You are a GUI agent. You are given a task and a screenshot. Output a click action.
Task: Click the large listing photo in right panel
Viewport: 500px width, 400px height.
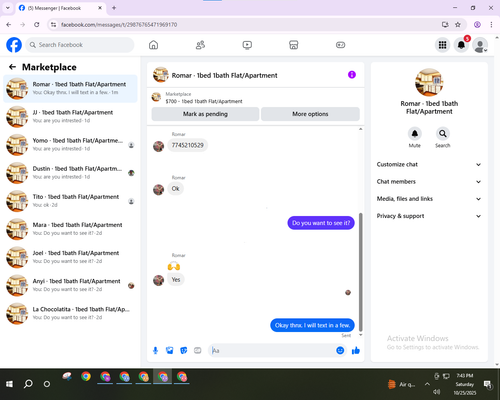(429, 82)
